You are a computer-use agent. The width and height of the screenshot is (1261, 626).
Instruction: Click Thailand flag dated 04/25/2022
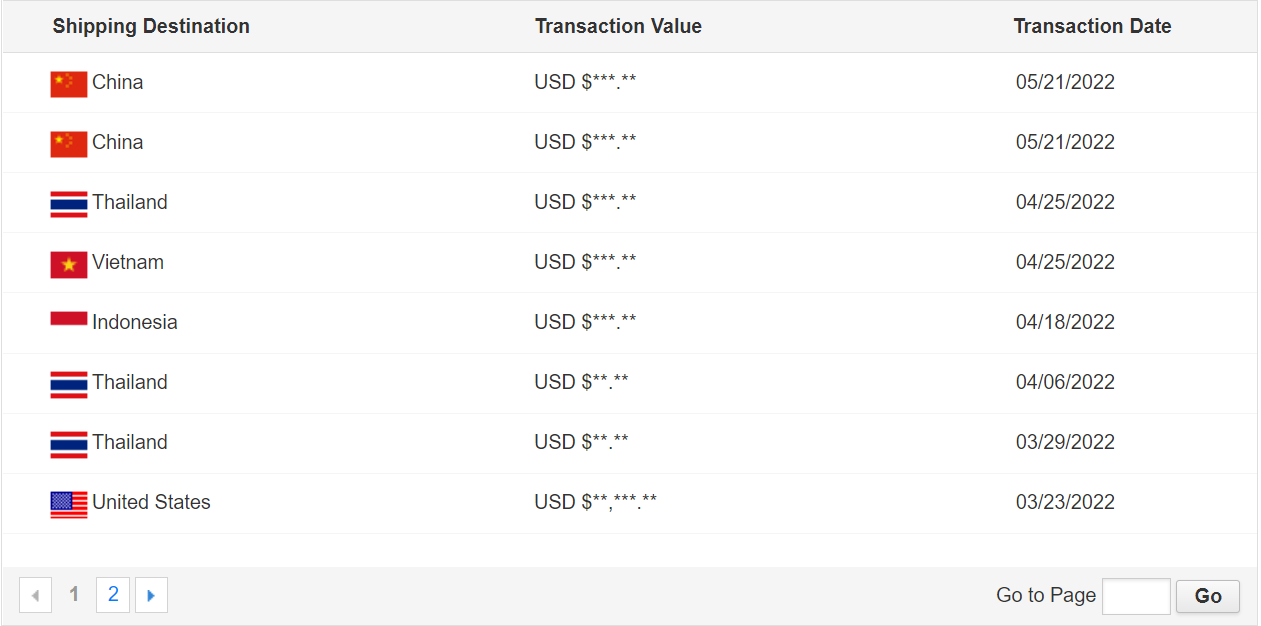pyautogui.click(x=69, y=204)
